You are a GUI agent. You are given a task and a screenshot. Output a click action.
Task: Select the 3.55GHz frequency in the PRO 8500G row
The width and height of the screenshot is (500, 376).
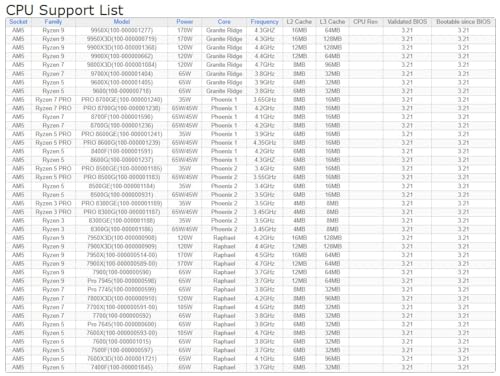pos(265,177)
